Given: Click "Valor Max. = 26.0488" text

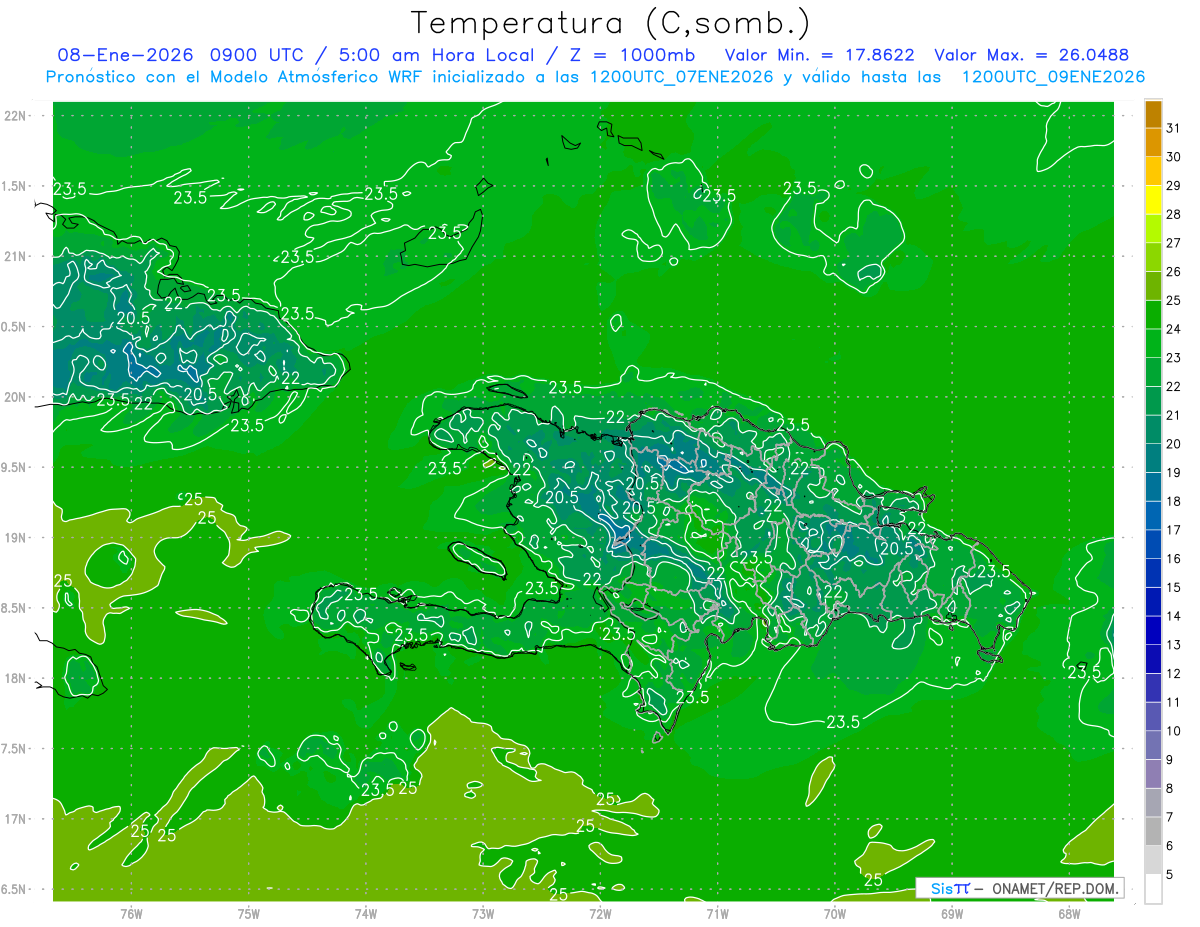Looking at the screenshot, I should click(1031, 55).
